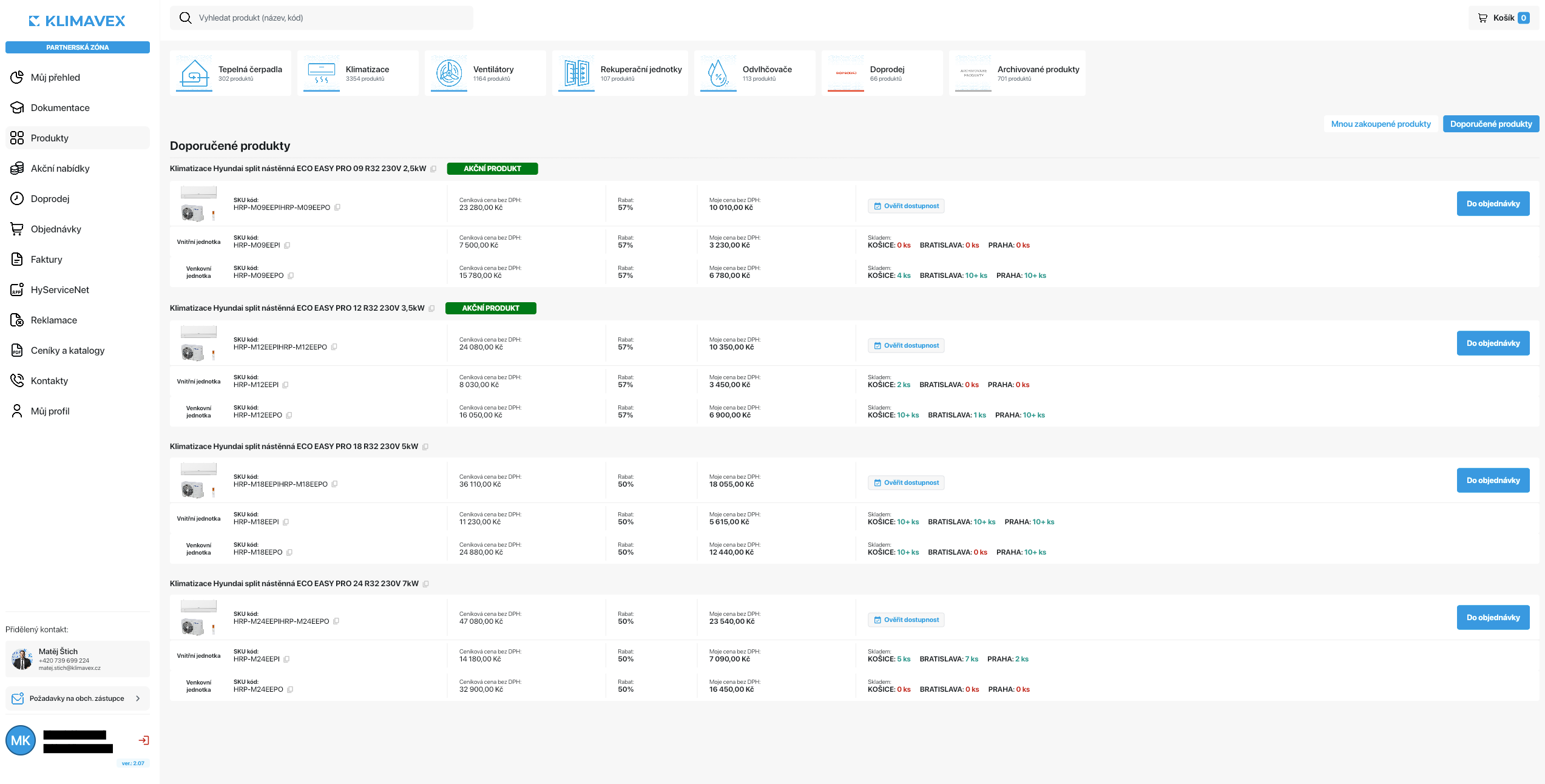Ověřit dostupnost for HRP-M12EEPIHRP-M12EEPO
The width and height of the screenshot is (1545, 784).
(x=906, y=346)
